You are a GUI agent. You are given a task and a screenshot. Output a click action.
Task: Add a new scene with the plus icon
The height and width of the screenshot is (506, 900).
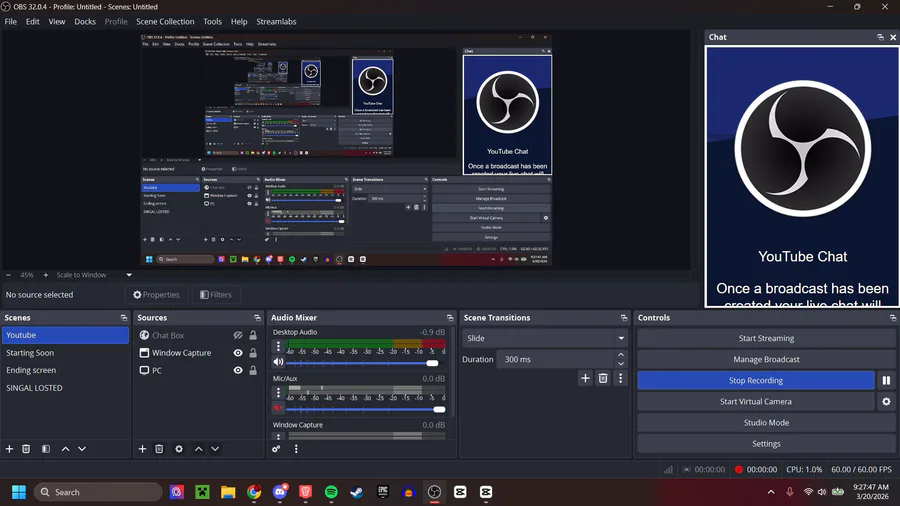(x=9, y=449)
